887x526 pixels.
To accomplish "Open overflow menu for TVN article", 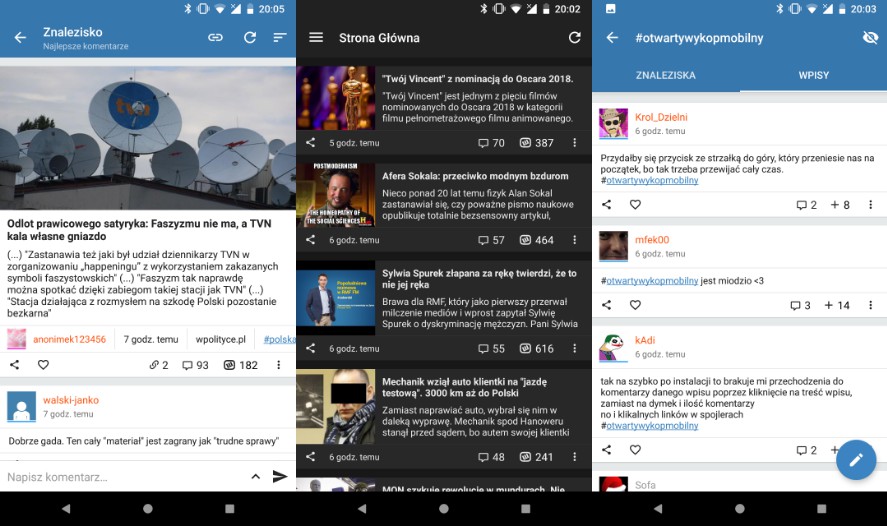I will point(278,365).
